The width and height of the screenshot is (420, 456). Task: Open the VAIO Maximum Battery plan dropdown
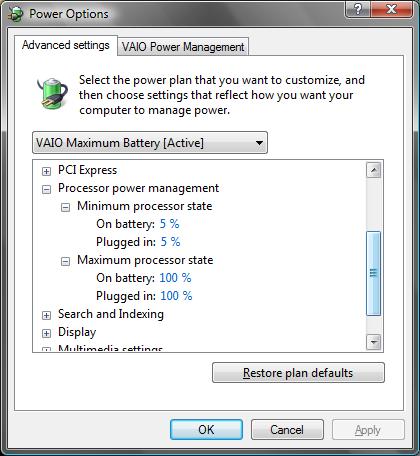[150, 143]
